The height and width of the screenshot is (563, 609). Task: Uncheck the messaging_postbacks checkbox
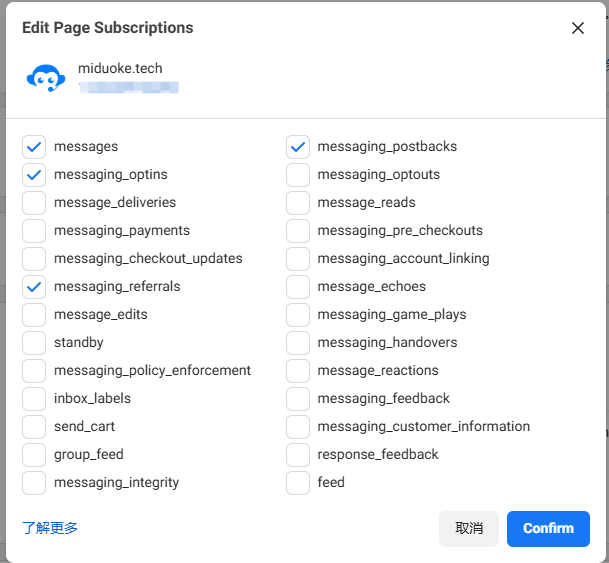pos(298,147)
